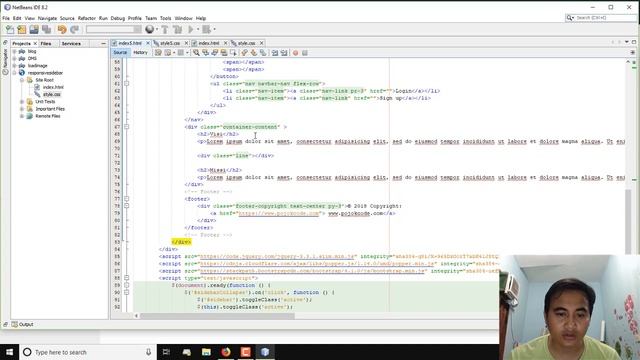Open the Window menu

(183, 18)
